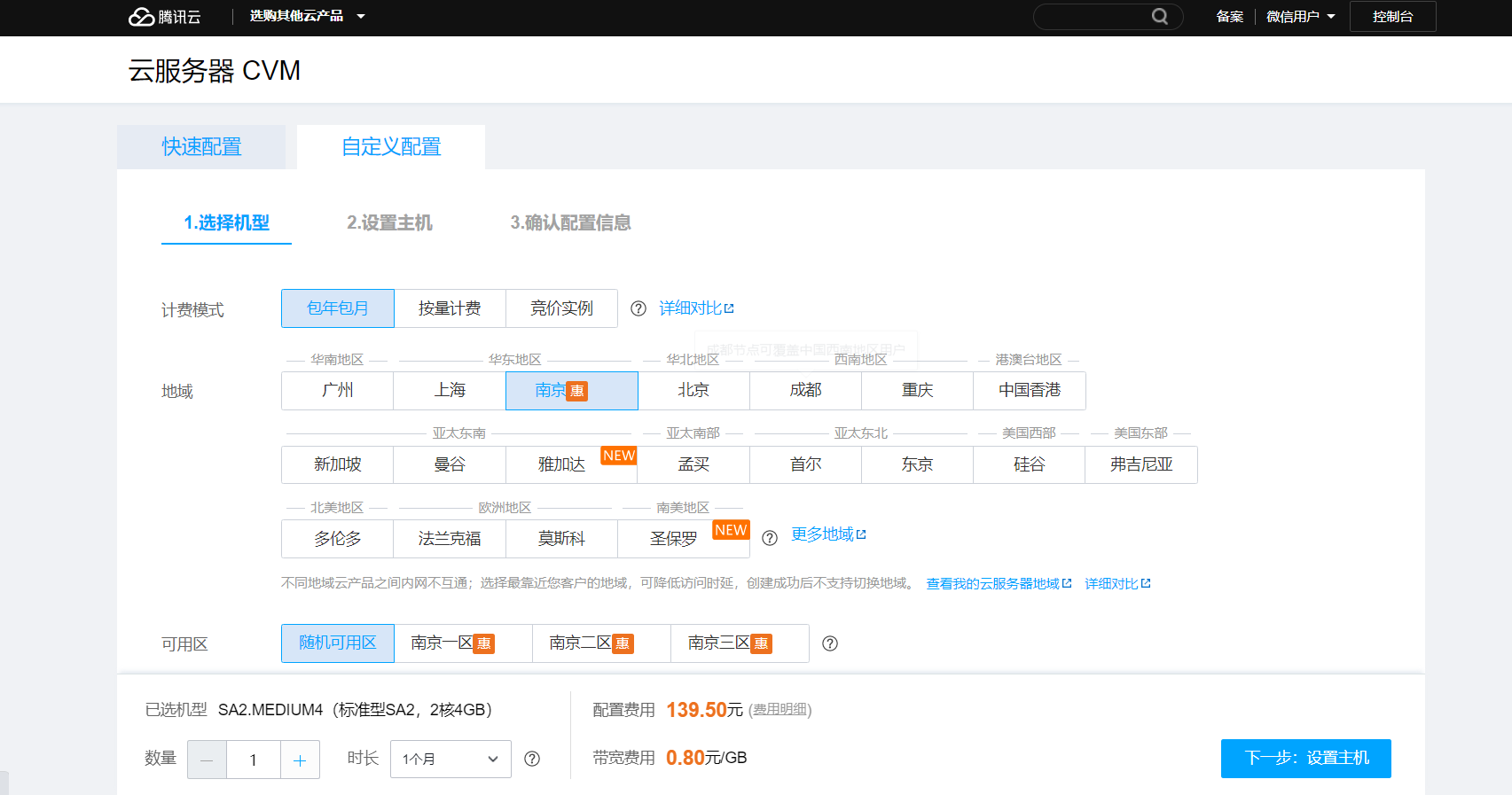The width and height of the screenshot is (1512, 795).
Task: Decrease quantity with minus button
Action: click(x=208, y=760)
